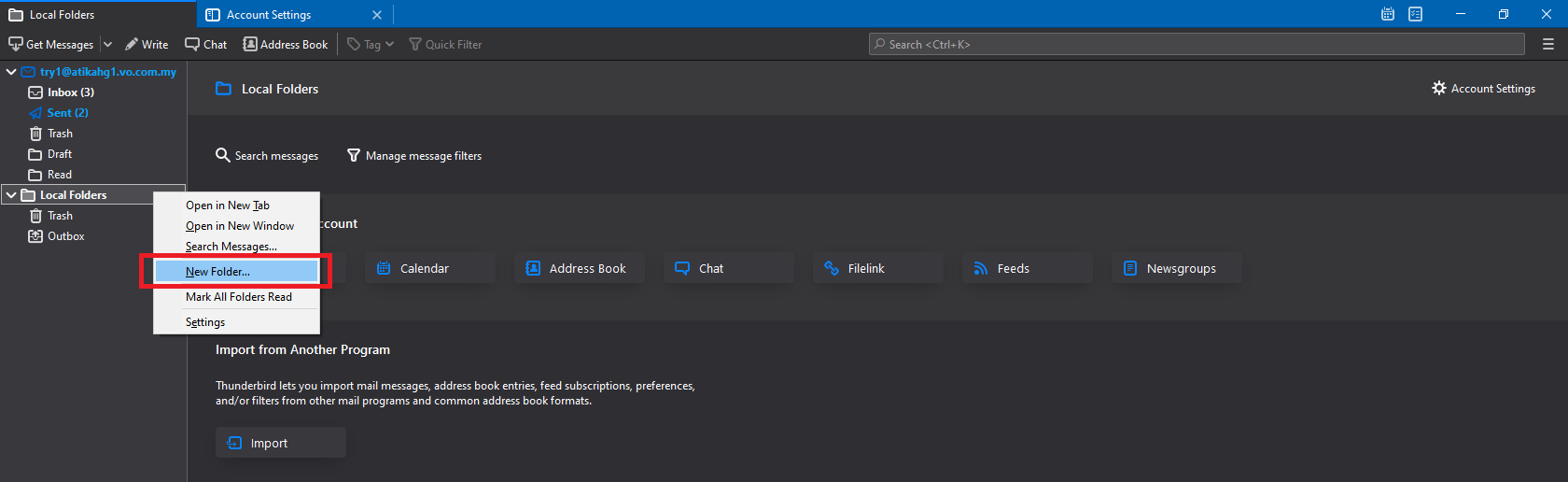Open Address Book from the toolbar
Image resolution: width=1568 pixels, height=482 pixels.
(x=286, y=44)
